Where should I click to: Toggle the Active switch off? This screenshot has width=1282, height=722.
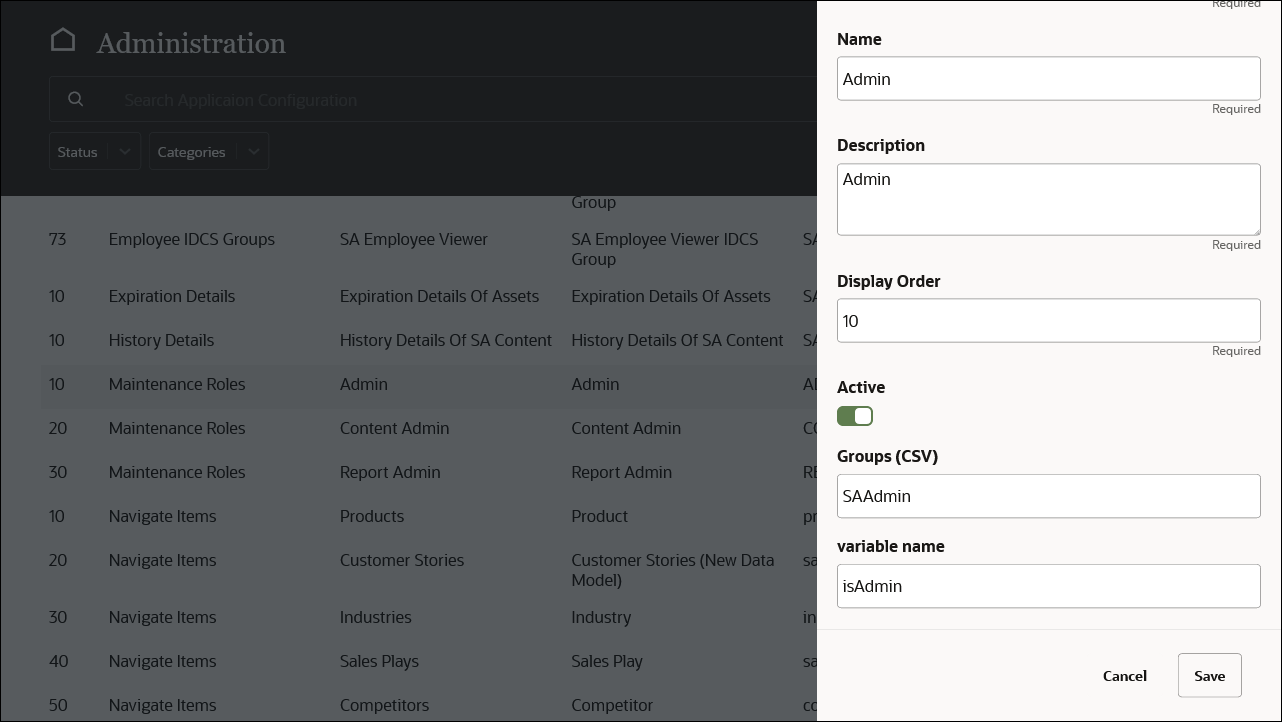[855, 415]
